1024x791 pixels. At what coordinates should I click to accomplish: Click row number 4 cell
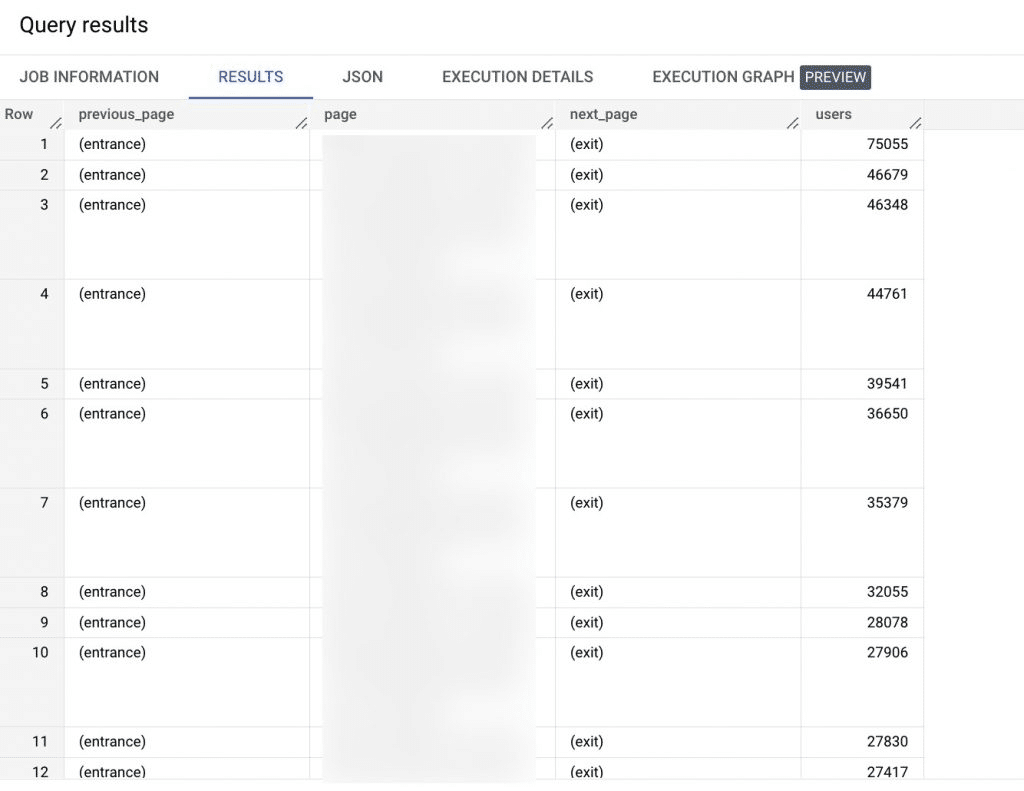(32, 324)
